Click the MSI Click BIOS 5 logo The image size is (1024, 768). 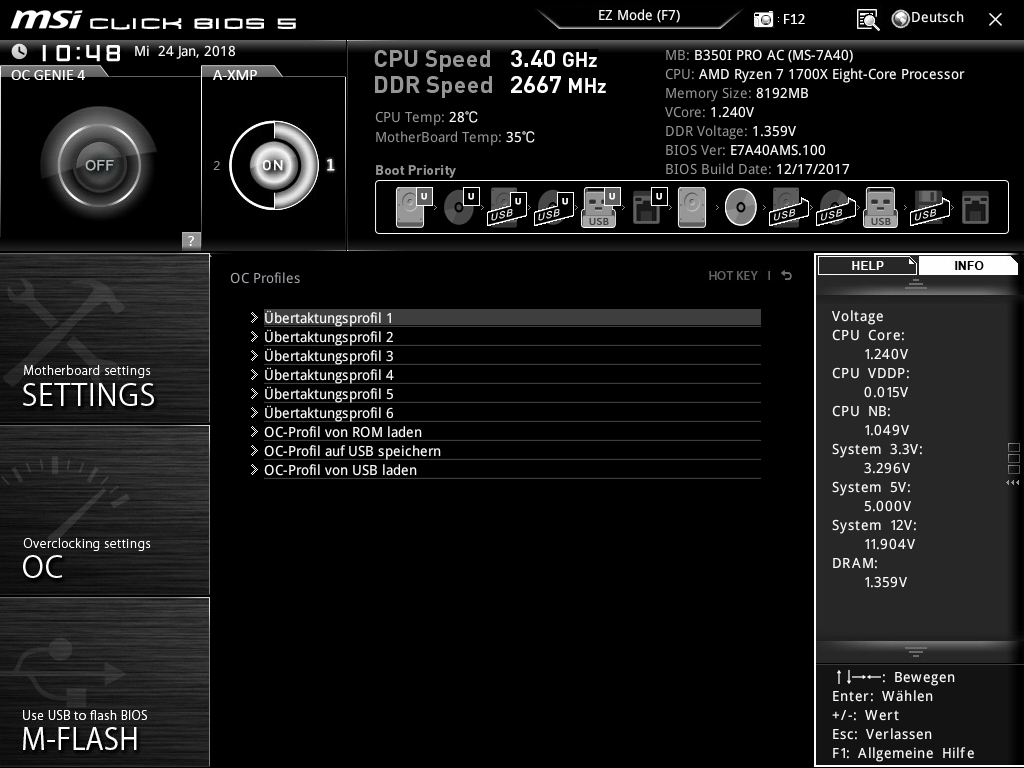click(154, 20)
